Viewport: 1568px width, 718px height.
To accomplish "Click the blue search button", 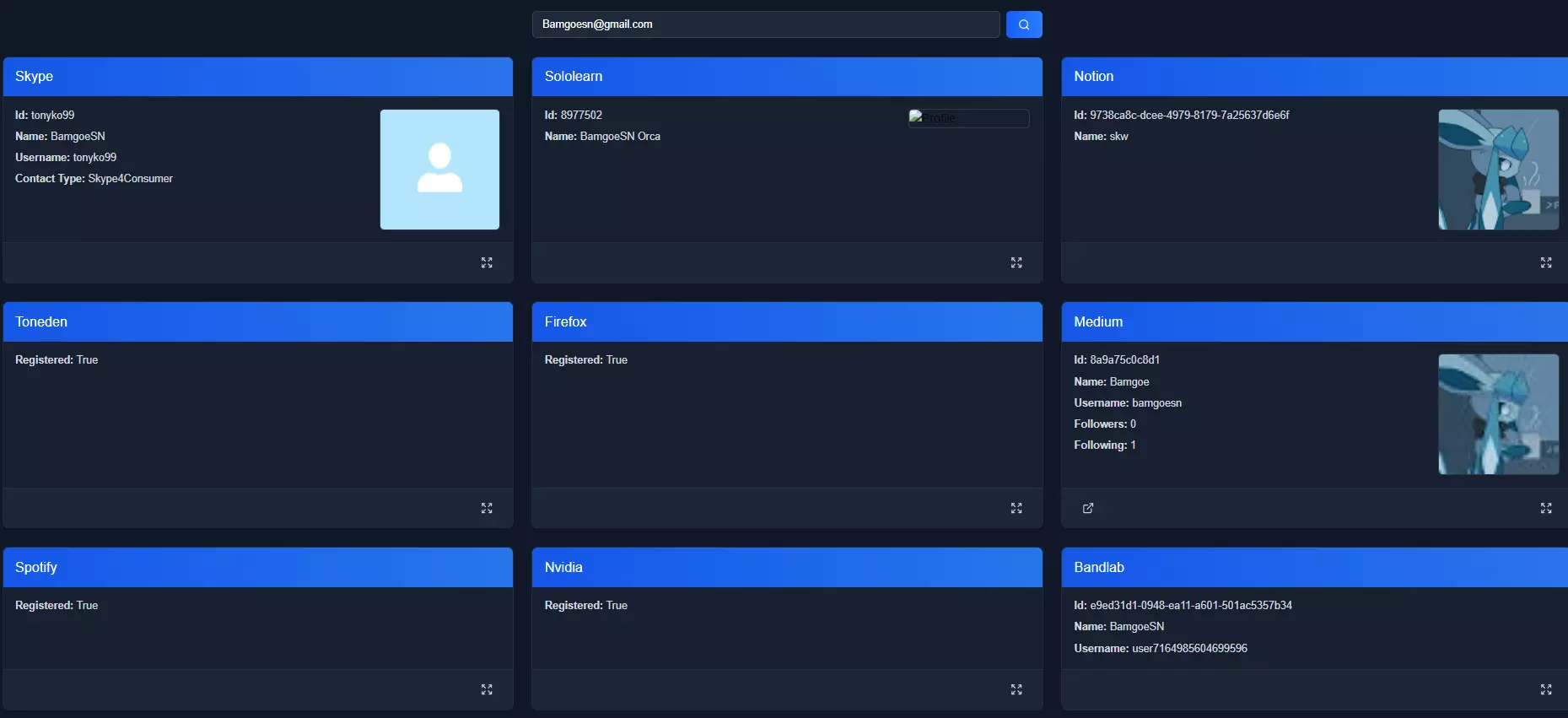I will (x=1024, y=24).
